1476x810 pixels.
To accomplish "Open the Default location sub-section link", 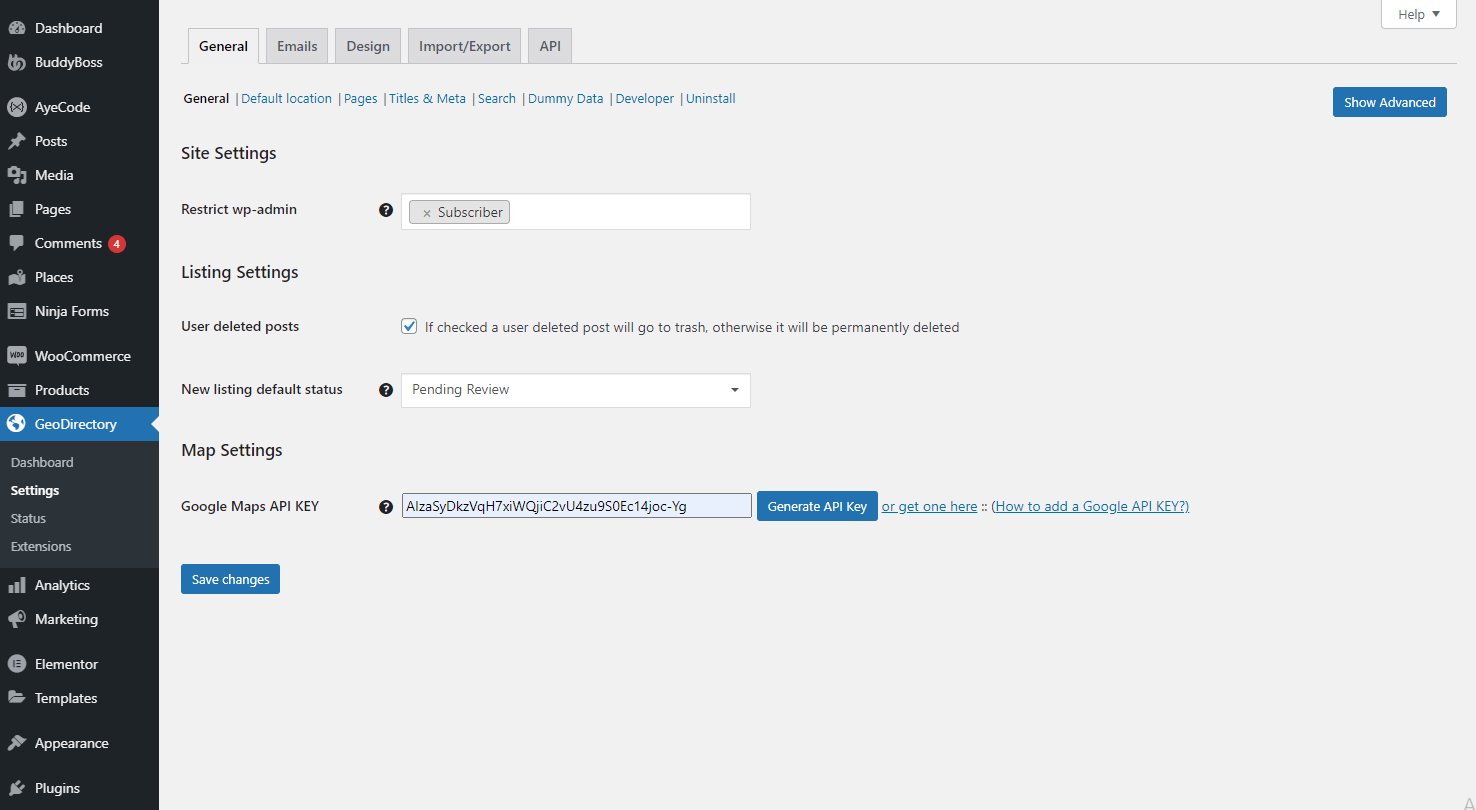I will (286, 99).
